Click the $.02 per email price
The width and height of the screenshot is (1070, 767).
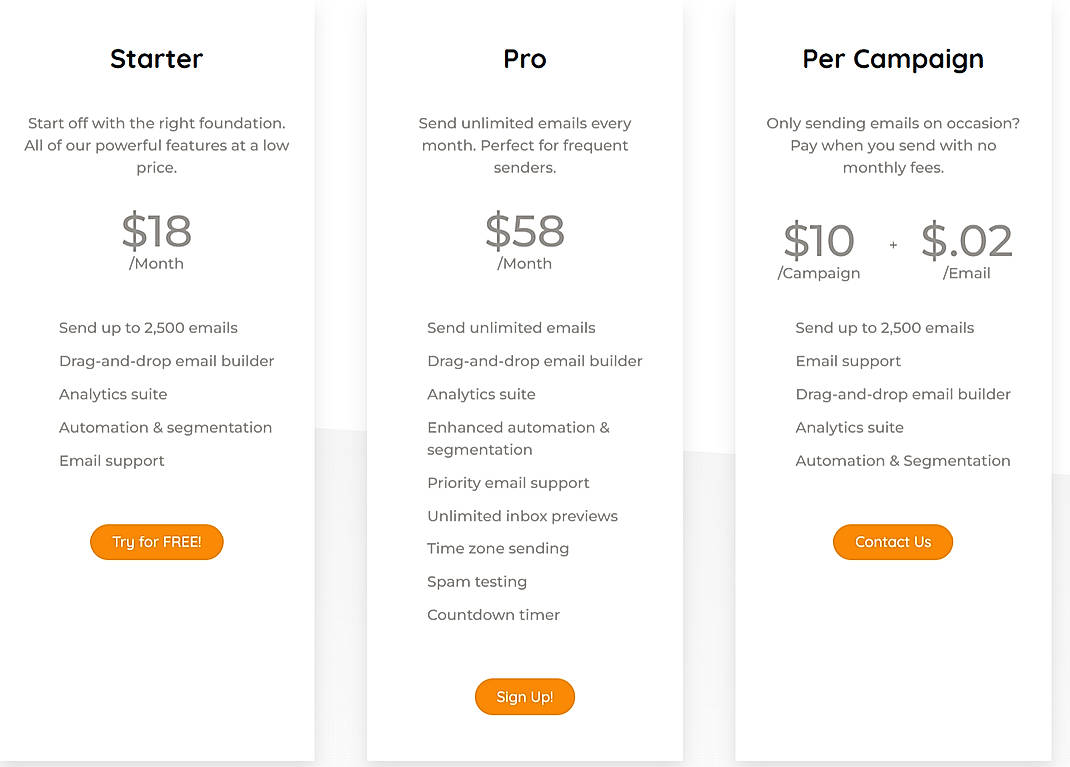pos(965,240)
